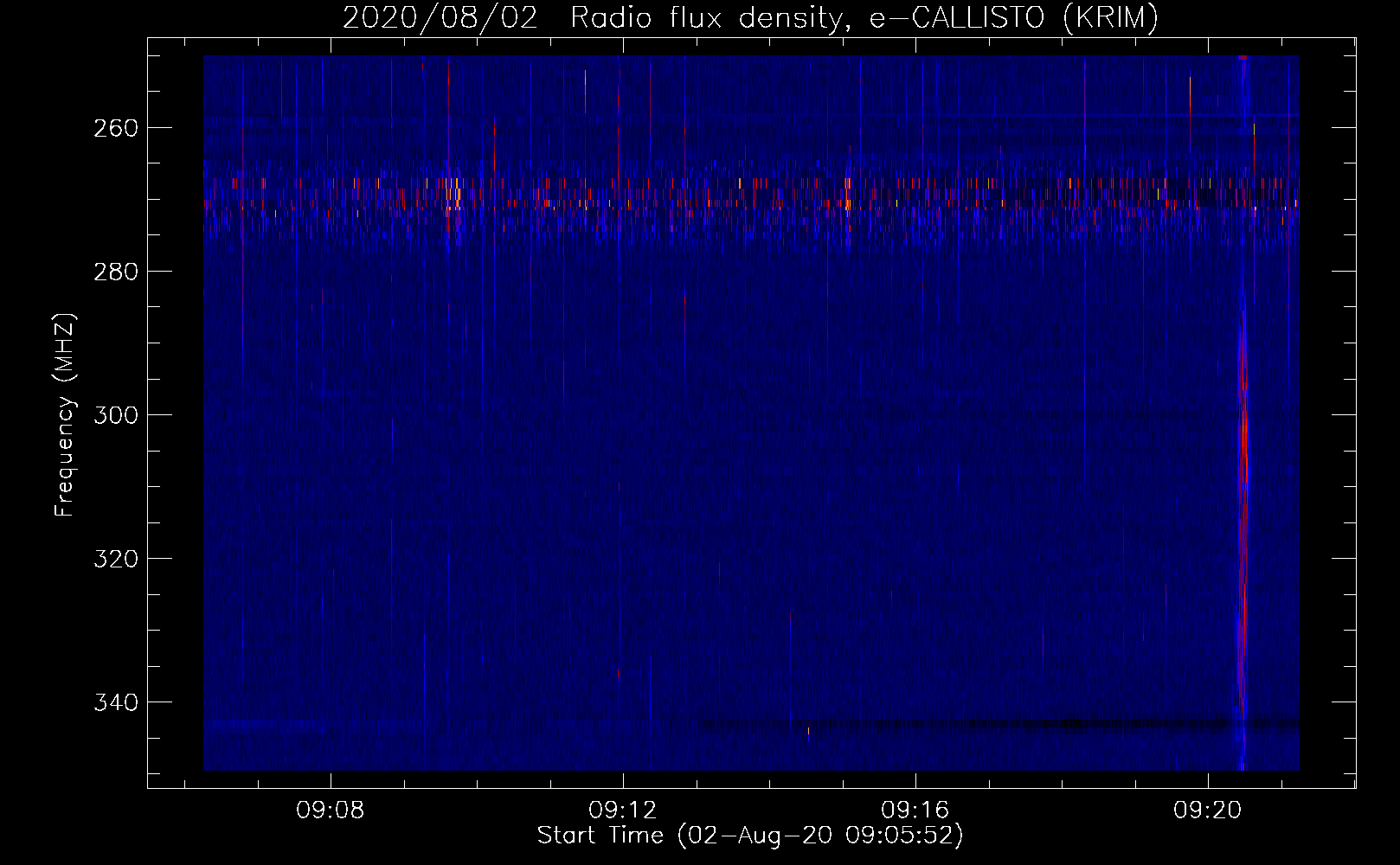Image resolution: width=1400 pixels, height=865 pixels.
Task: Click the 09:08 time tick label
Action: (331, 811)
